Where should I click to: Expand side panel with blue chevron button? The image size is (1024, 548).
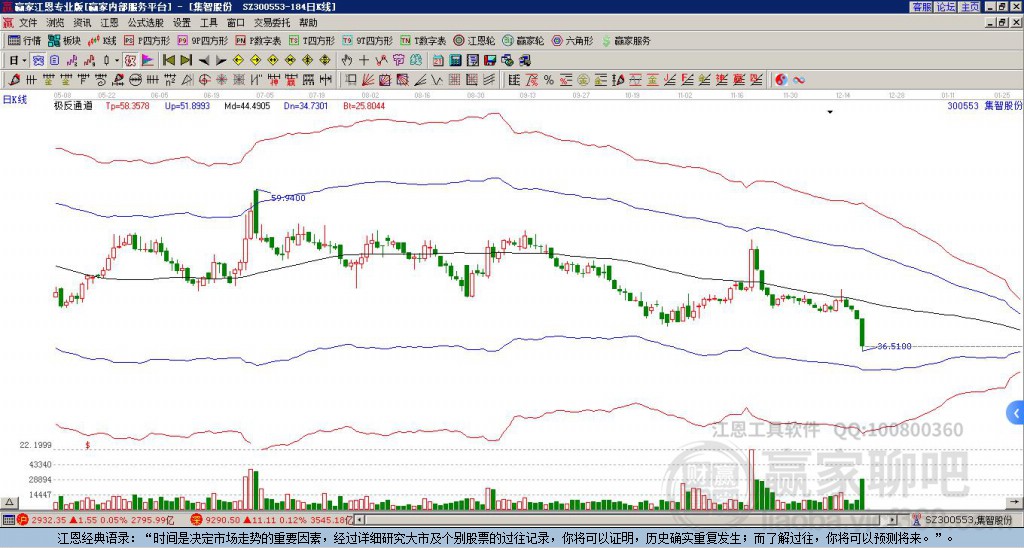pyautogui.click(x=1016, y=413)
